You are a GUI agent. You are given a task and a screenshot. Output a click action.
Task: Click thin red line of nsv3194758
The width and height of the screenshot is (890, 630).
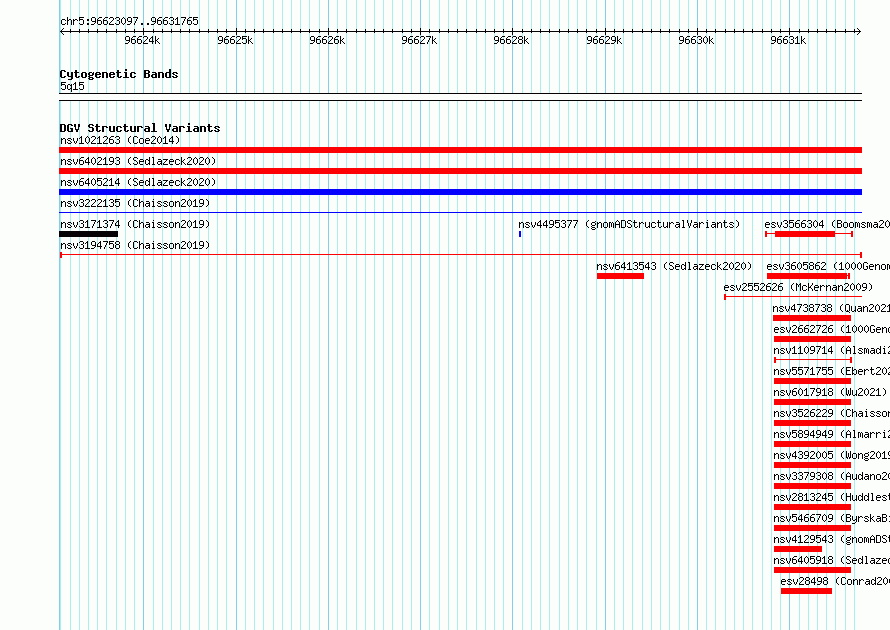tap(460, 255)
